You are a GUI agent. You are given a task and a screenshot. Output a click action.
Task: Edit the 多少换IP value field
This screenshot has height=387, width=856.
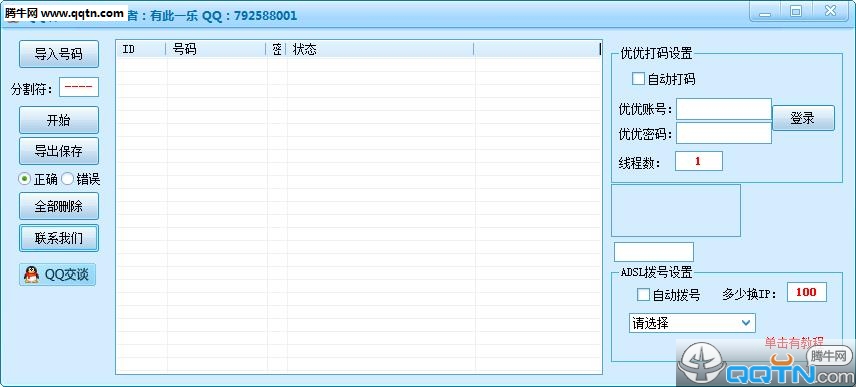click(806, 292)
